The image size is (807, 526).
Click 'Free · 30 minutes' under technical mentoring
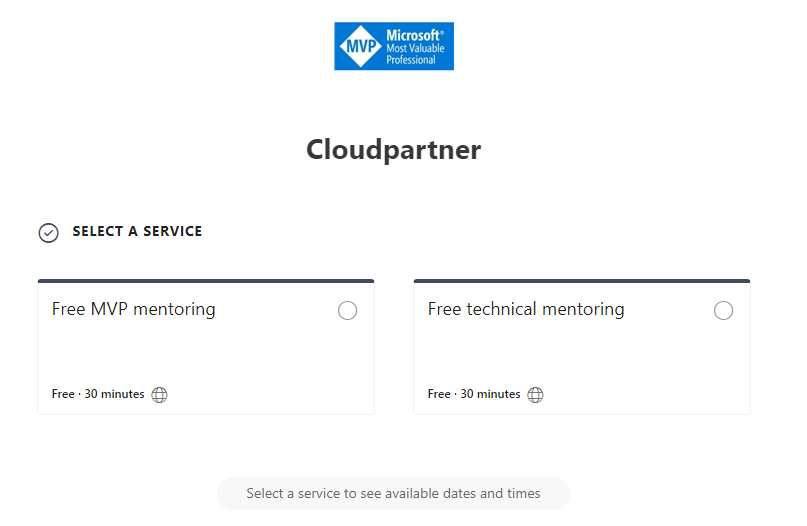474,394
